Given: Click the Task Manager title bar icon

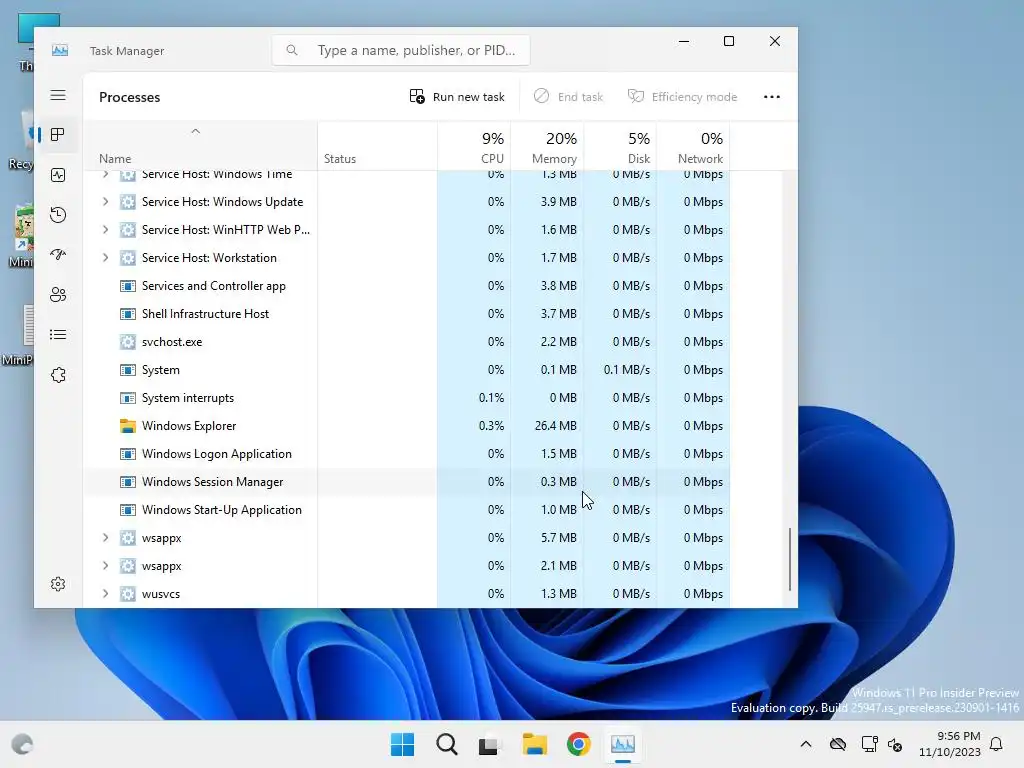Looking at the screenshot, I should click(60, 50).
